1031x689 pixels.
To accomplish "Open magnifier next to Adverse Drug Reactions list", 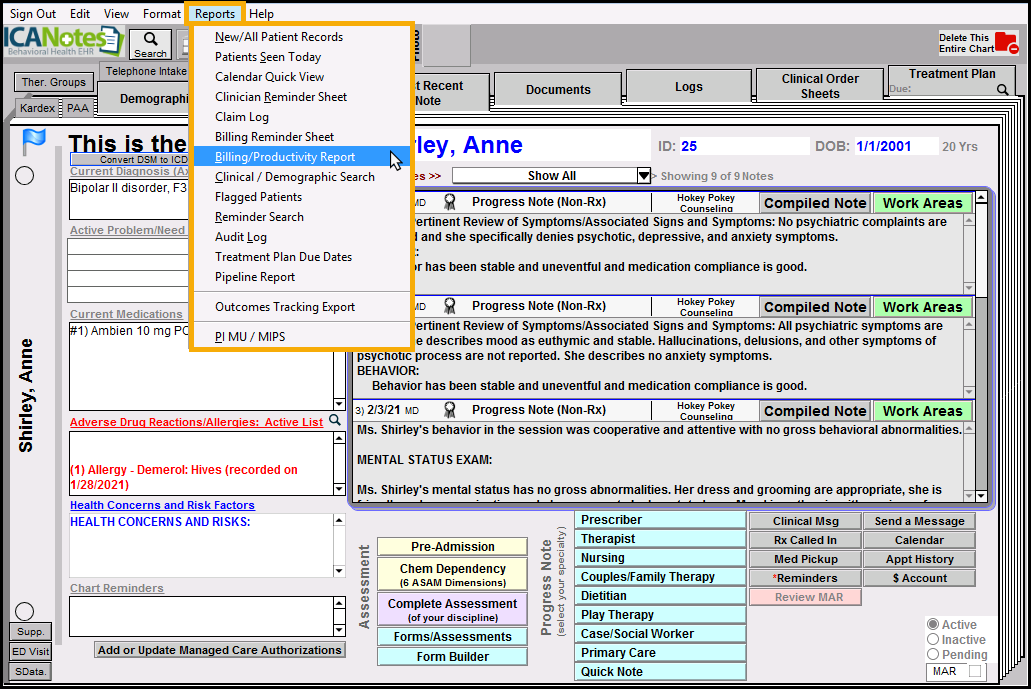I will tap(336, 421).
